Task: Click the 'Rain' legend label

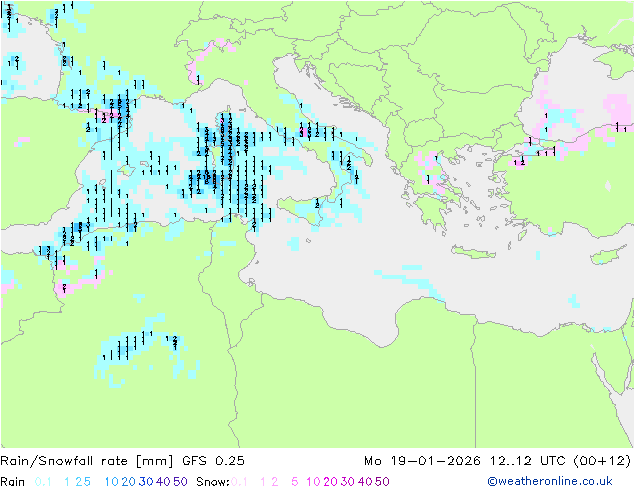Action: [x=13, y=482]
